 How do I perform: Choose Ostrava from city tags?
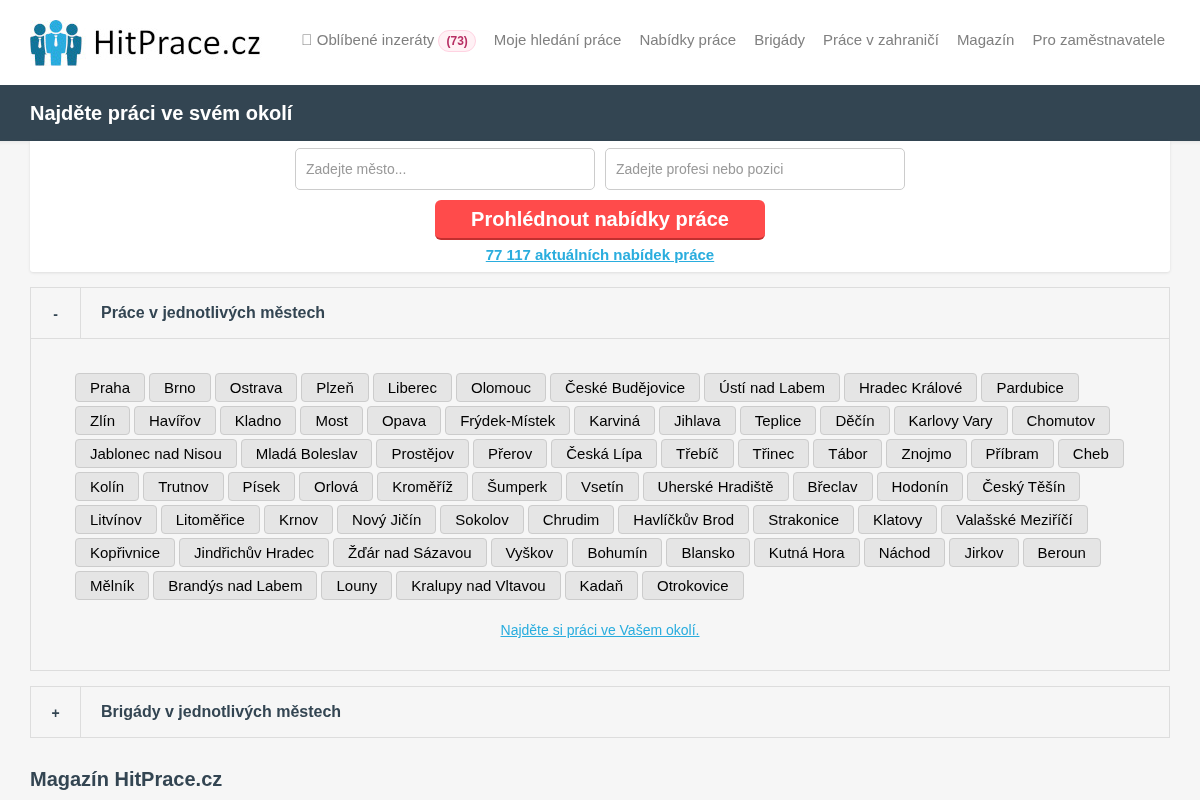click(x=256, y=388)
